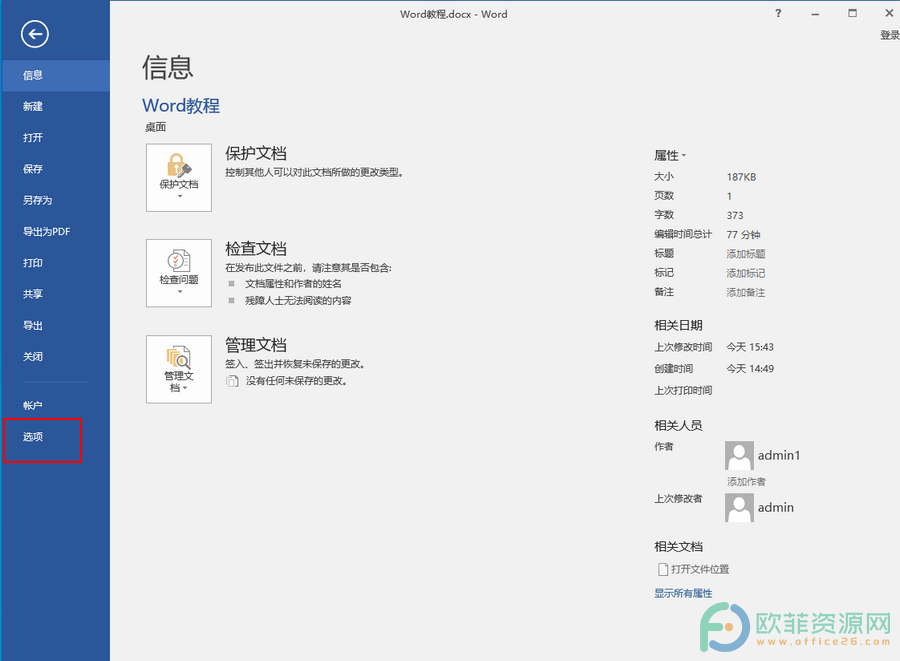Image resolution: width=900 pixels, height=661 pixels.
Task: Select 关闭 in the sidebar
Action: click(x=55, y=357)
